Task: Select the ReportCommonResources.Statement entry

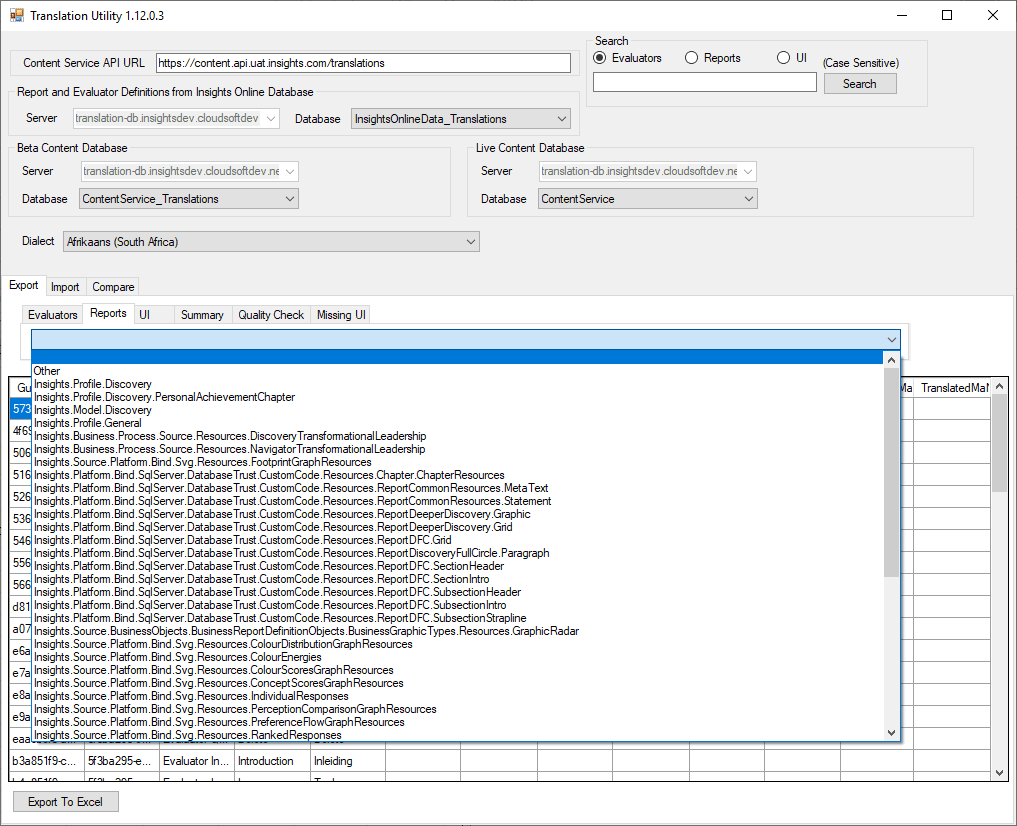Action: click(x=457, y=501)
